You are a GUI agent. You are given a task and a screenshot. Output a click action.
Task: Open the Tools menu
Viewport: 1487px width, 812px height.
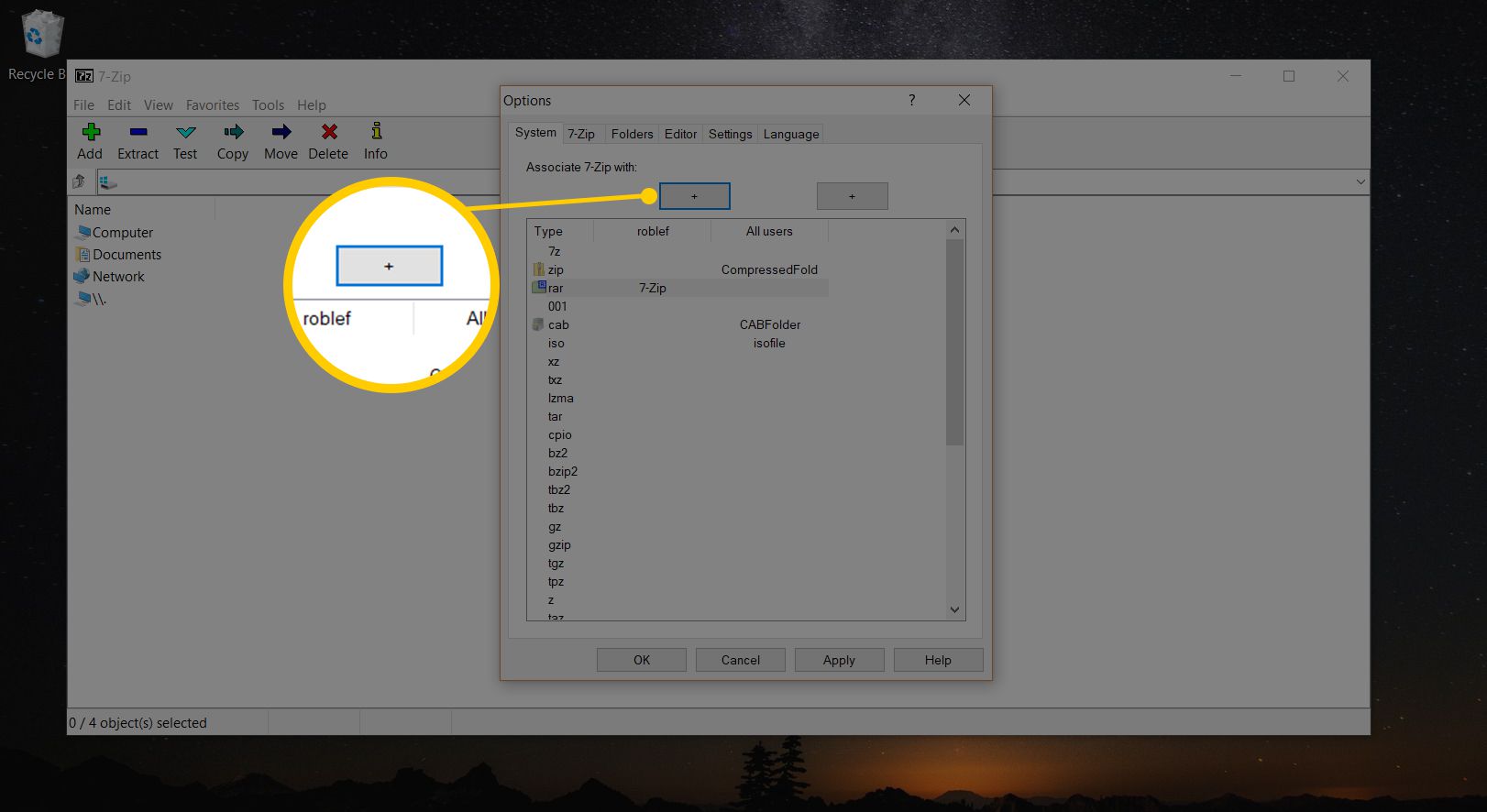[269, 105]
